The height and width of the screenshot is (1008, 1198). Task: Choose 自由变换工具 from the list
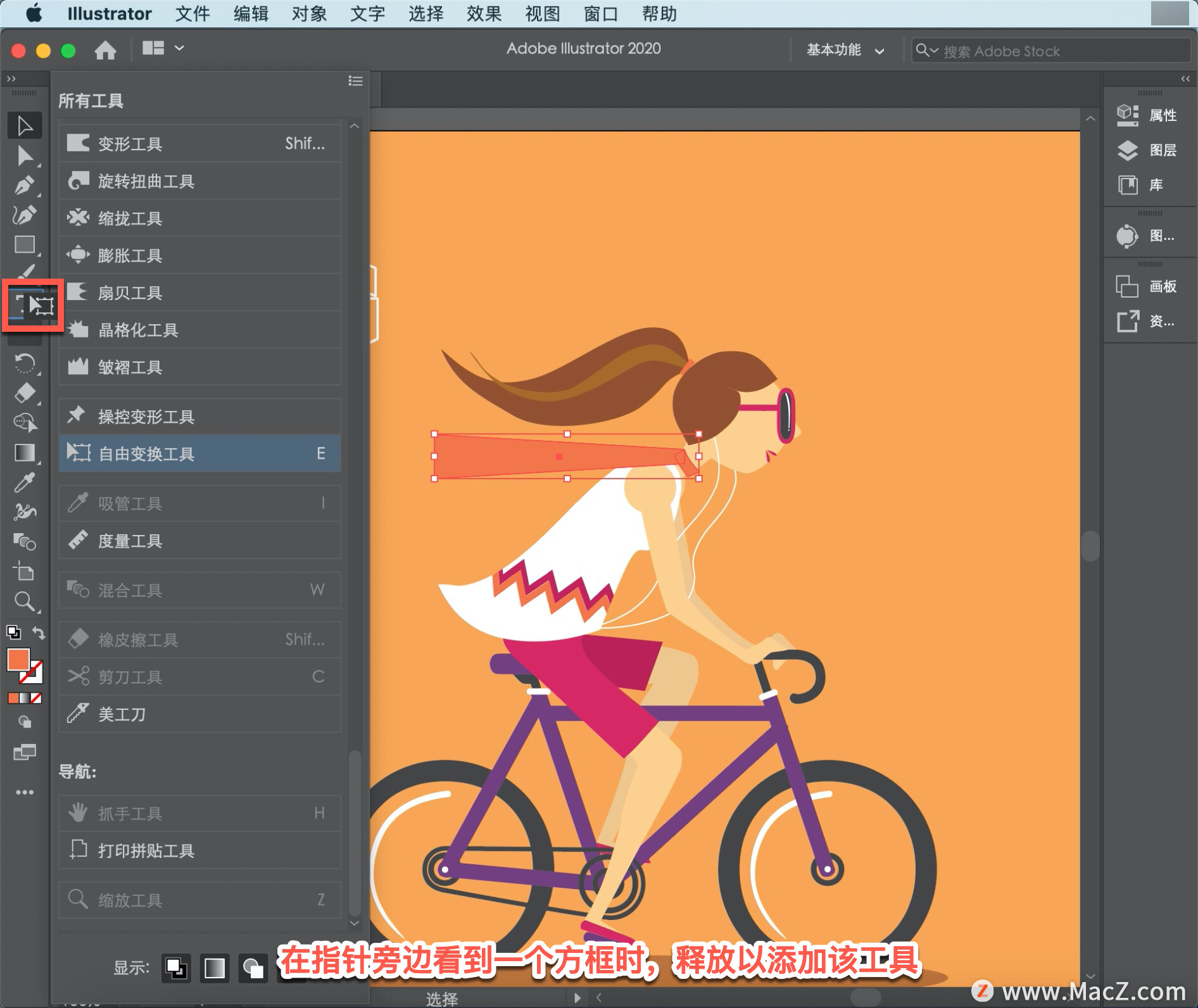pyautogui.click(x=199, y=453)
